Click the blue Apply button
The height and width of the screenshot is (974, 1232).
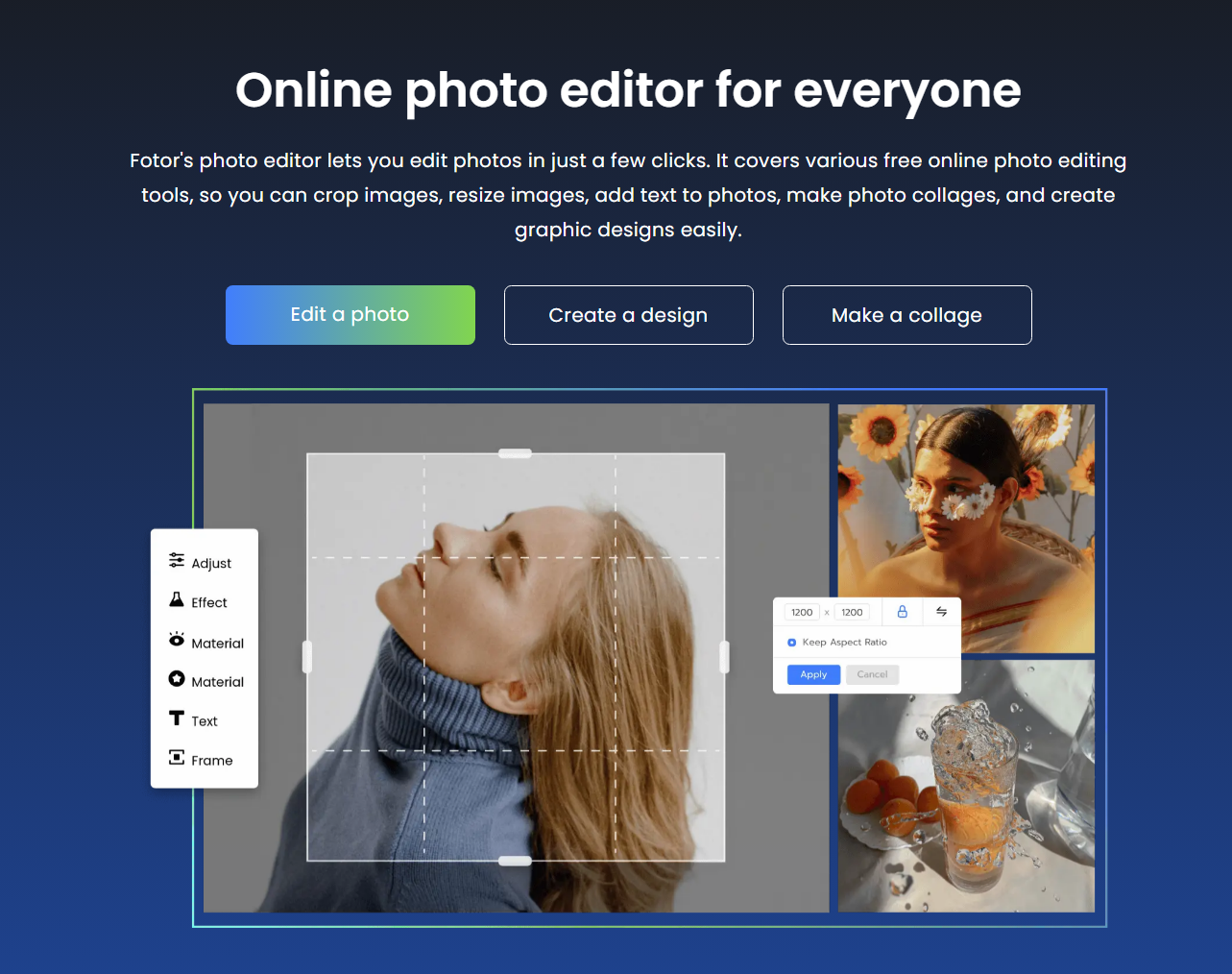(814, 674)
